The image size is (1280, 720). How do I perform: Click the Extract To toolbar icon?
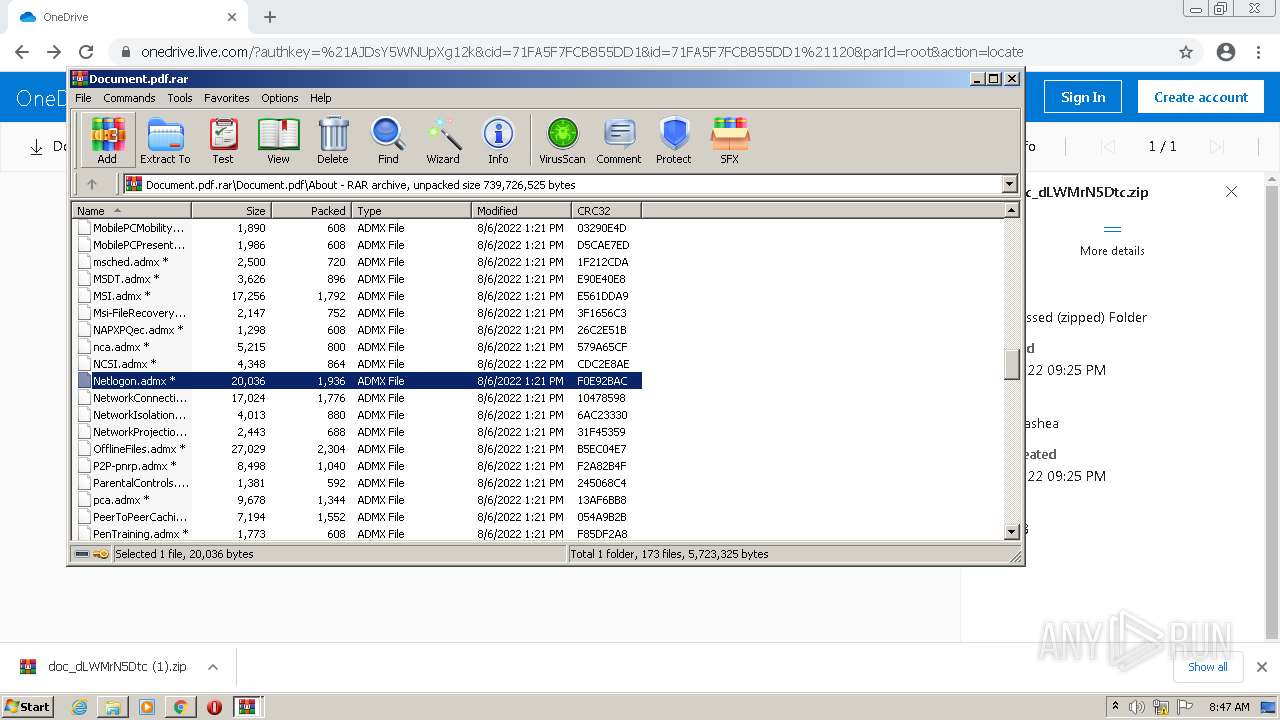click(x=165, y=140)
